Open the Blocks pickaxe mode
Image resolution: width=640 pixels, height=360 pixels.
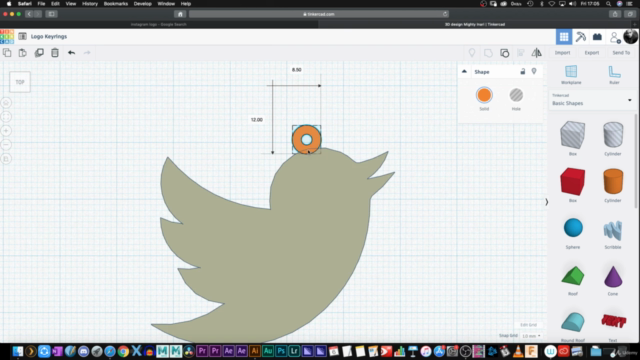tap(580, 37)
